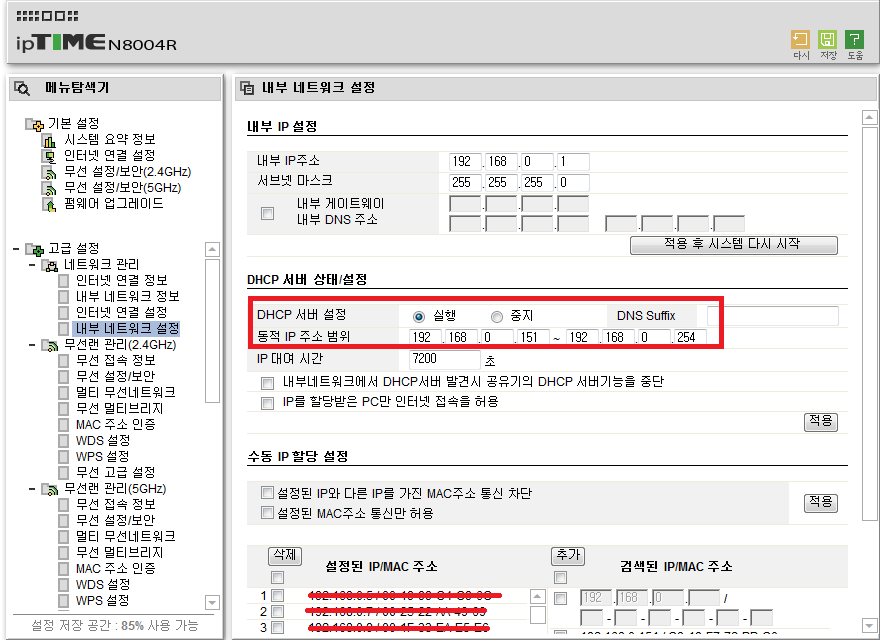The image size is (880, 640).
Task: Click the 삭제 button above 설정된 IP/MAC list
Action: point(285,556)
